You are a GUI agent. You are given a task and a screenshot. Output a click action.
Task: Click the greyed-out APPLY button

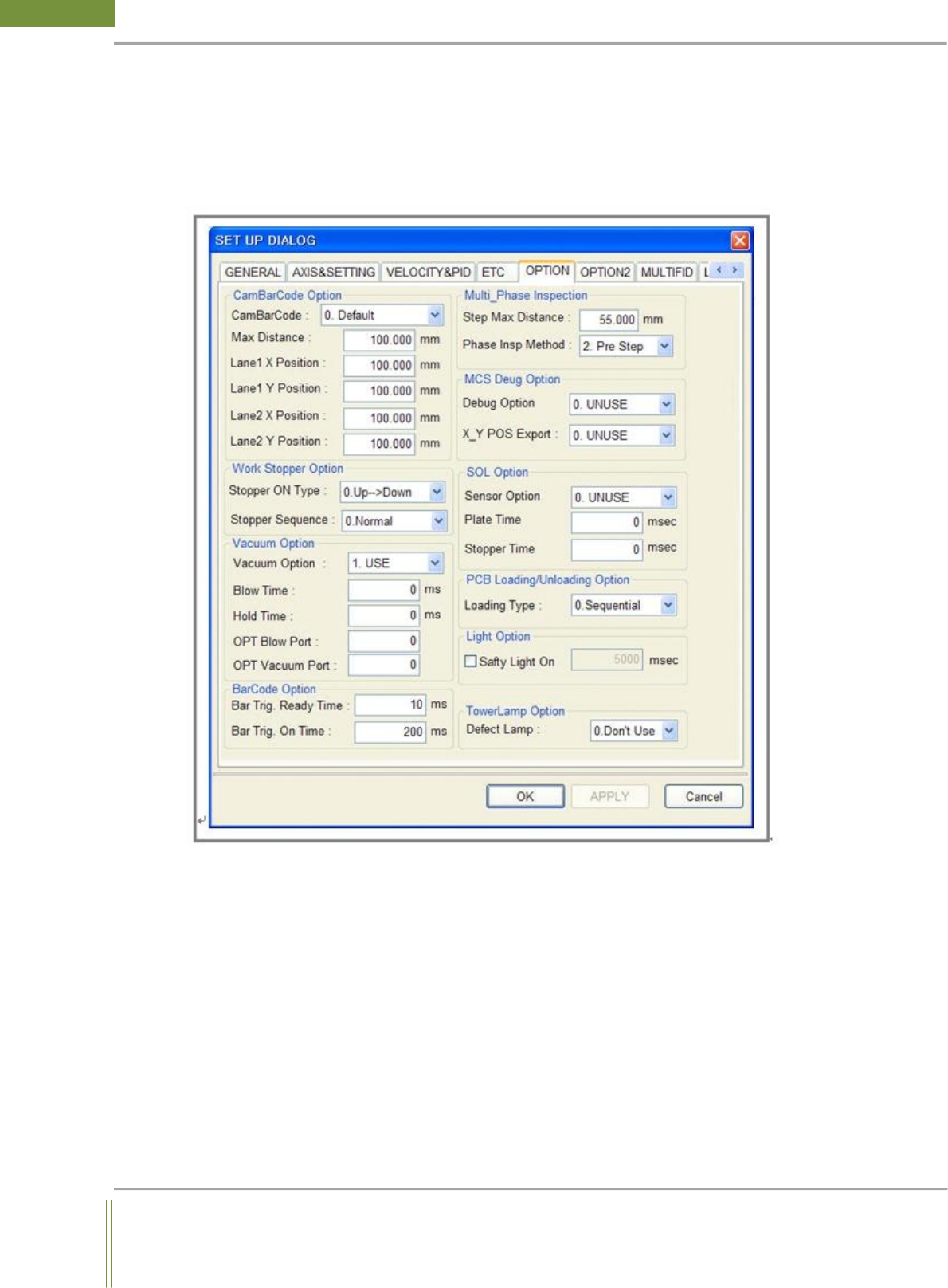pyautogui.click(x=609, y=796)
